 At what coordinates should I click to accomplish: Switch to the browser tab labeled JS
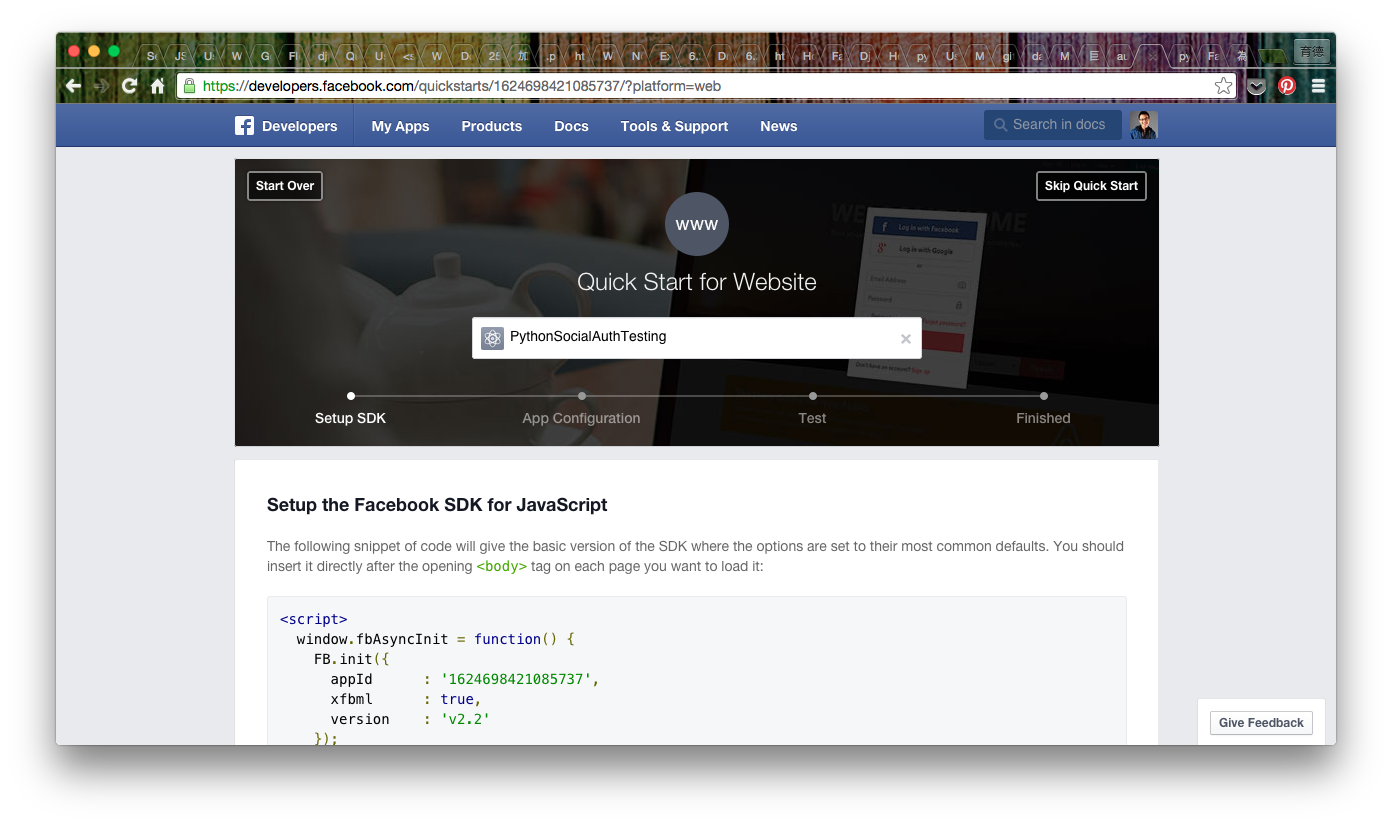click(180, 56)
